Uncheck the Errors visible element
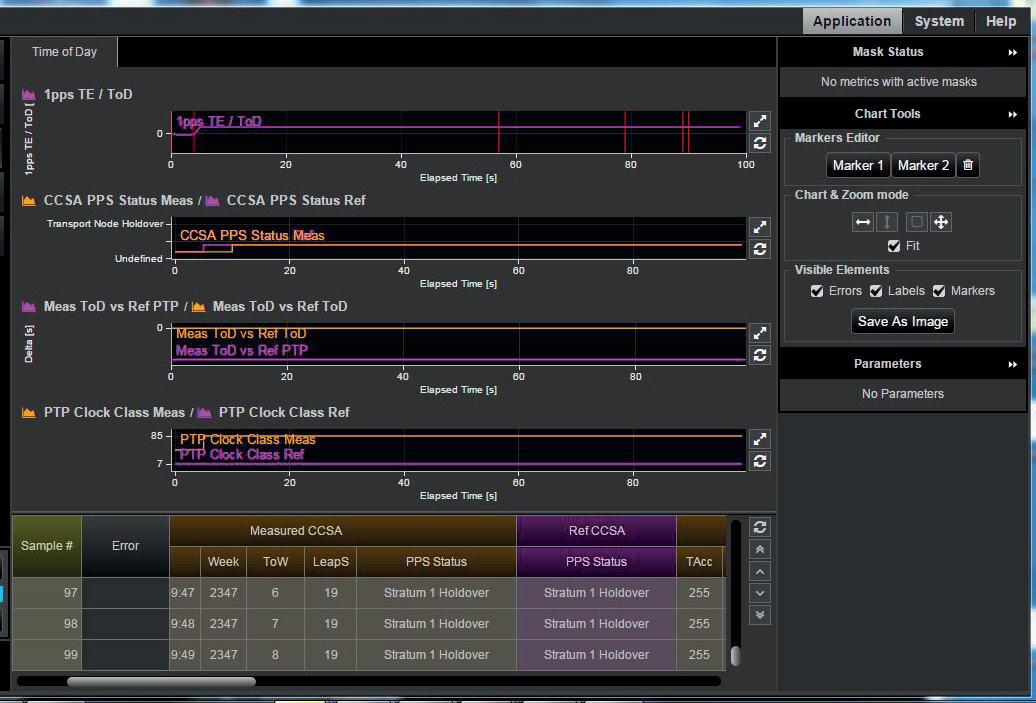 point(818,291)
